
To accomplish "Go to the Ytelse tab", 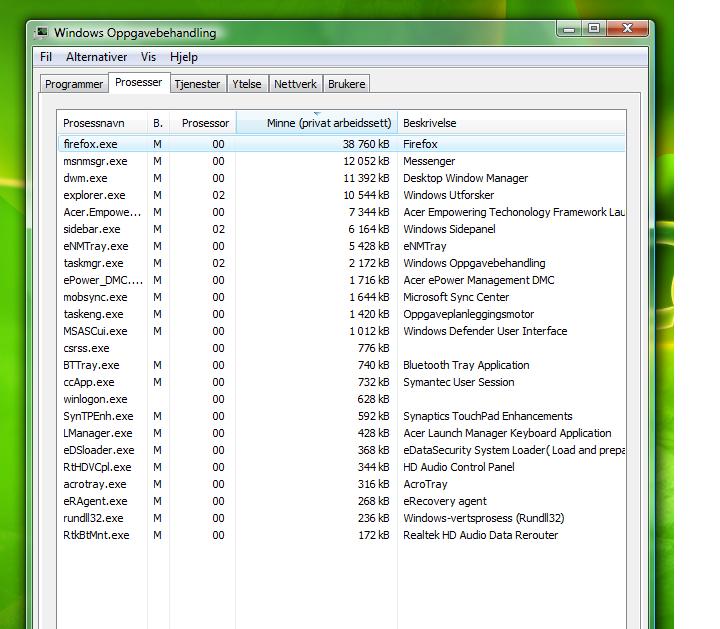I will (247, 84).
